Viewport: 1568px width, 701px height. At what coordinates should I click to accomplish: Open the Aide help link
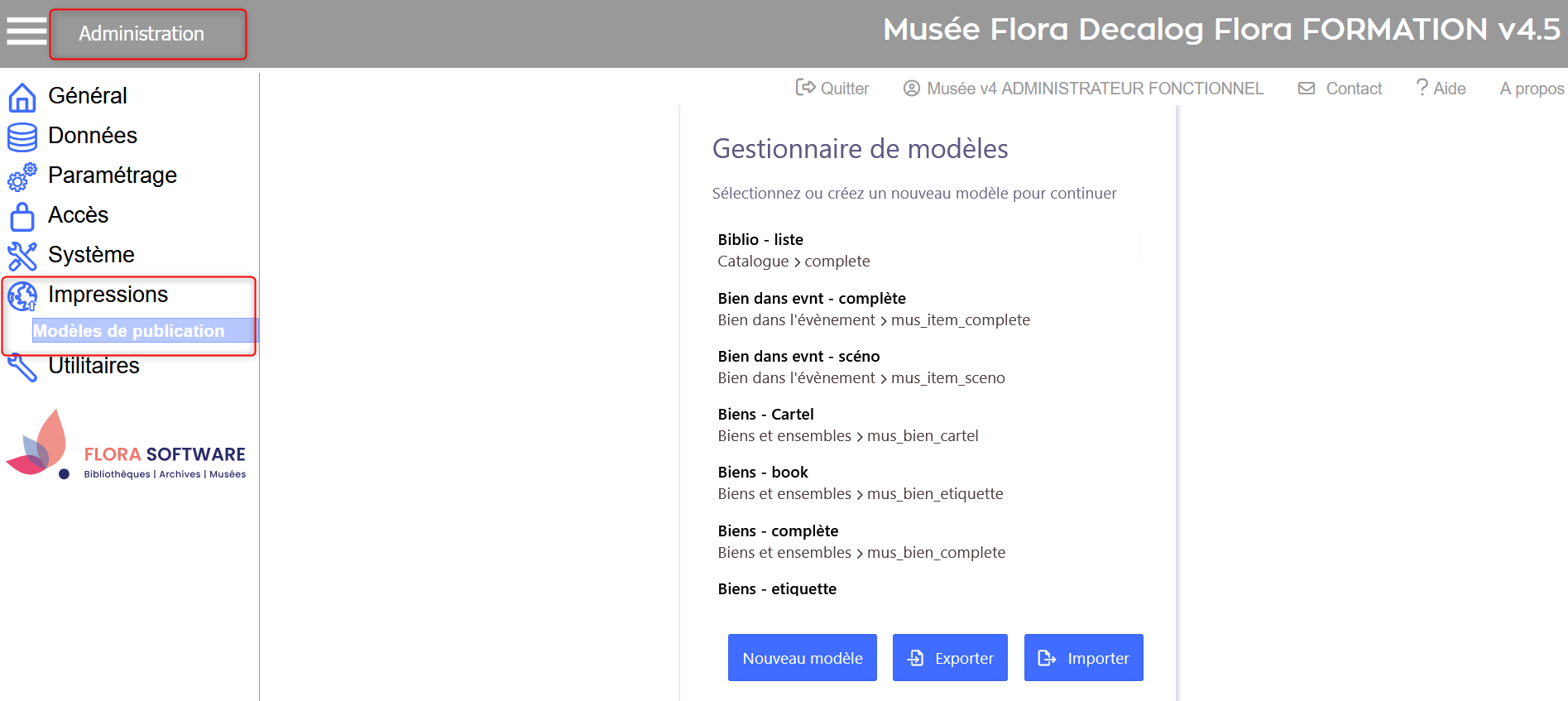[1441, 89]
